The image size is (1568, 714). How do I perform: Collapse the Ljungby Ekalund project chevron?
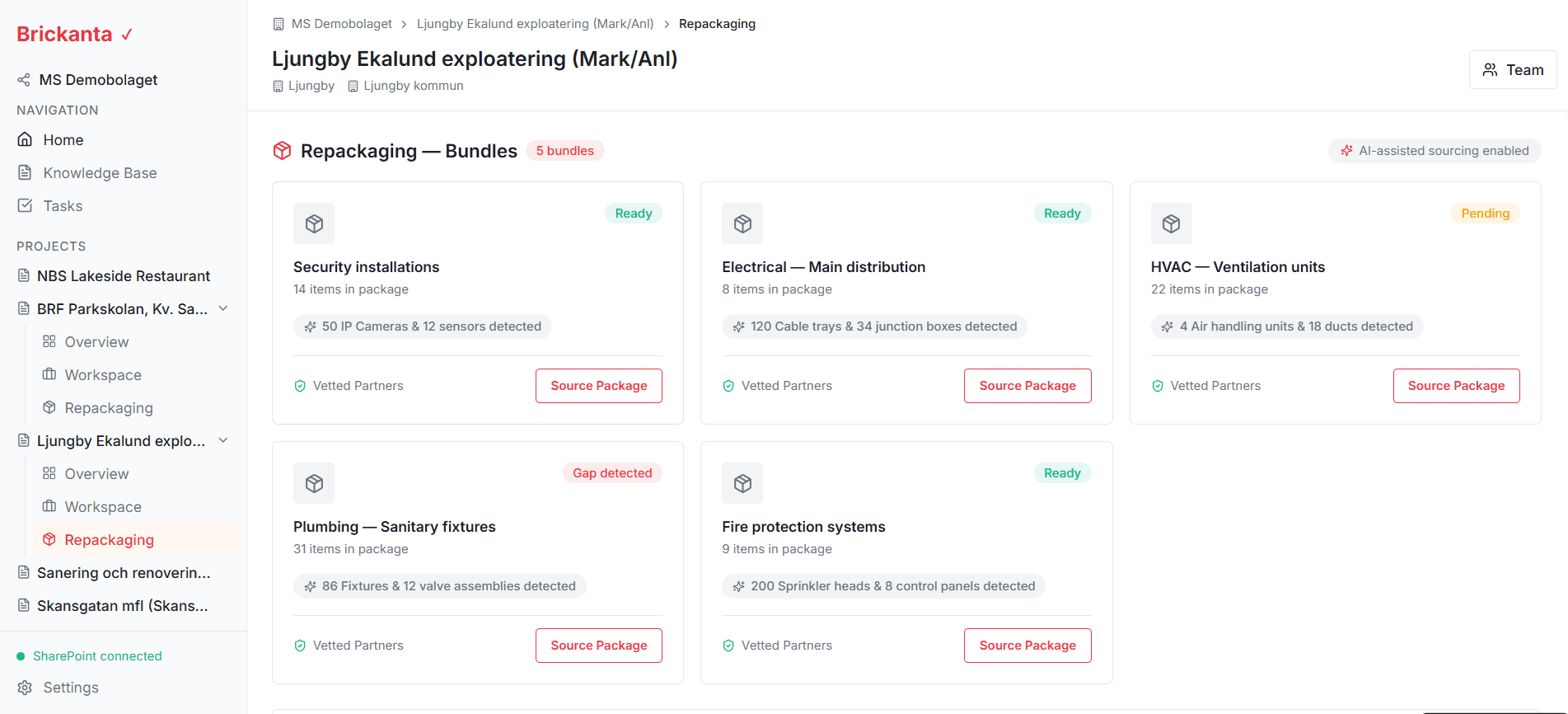[223, 440]
